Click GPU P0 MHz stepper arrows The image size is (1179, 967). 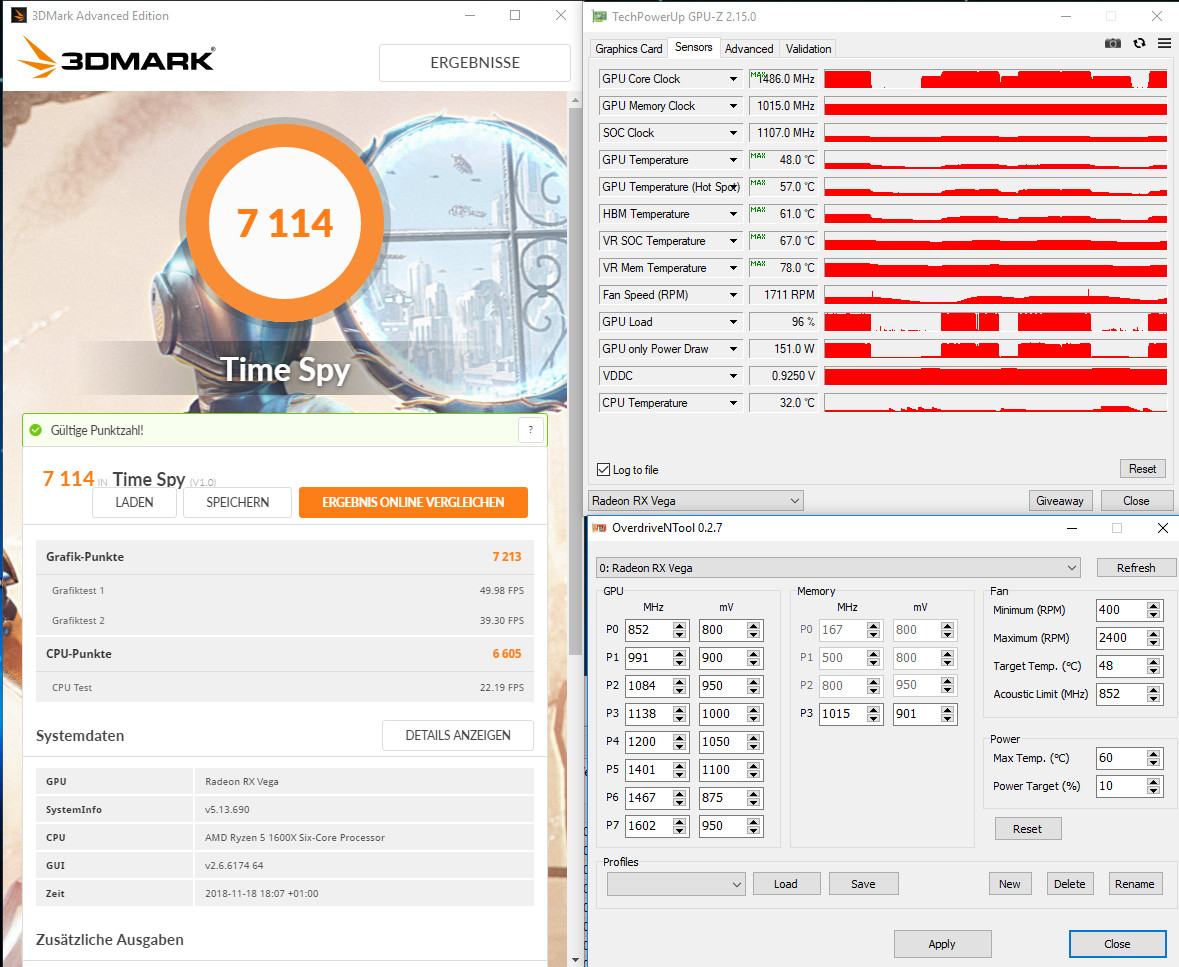pos(680,630)
